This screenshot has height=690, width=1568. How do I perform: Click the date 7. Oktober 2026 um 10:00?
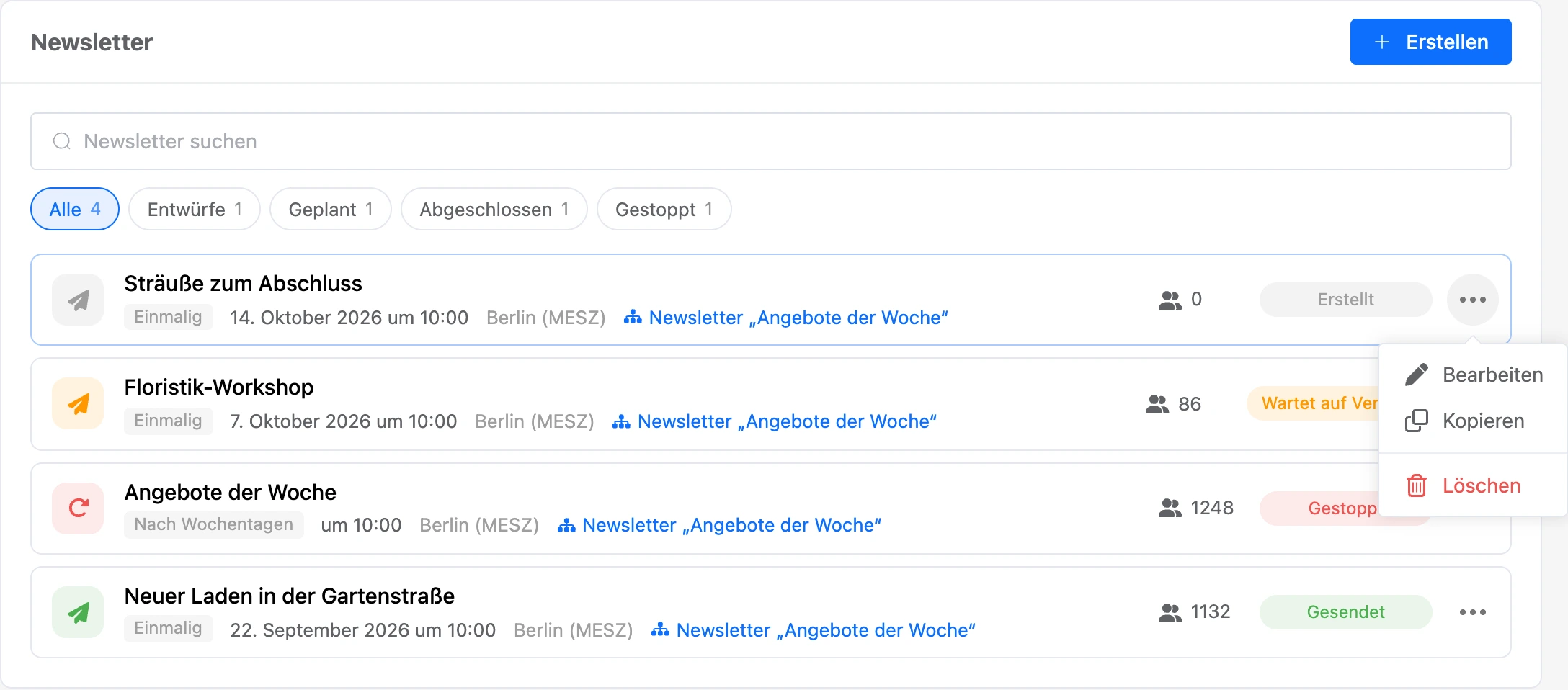(344, 421)
